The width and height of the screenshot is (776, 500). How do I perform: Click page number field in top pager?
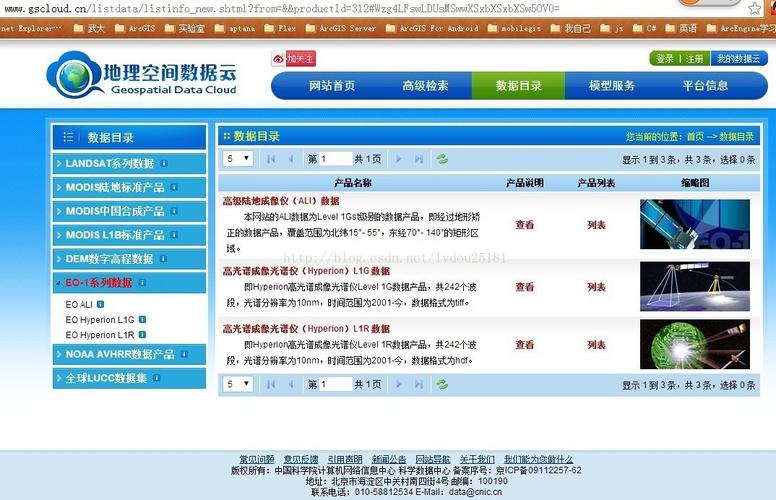pos(336,159)
